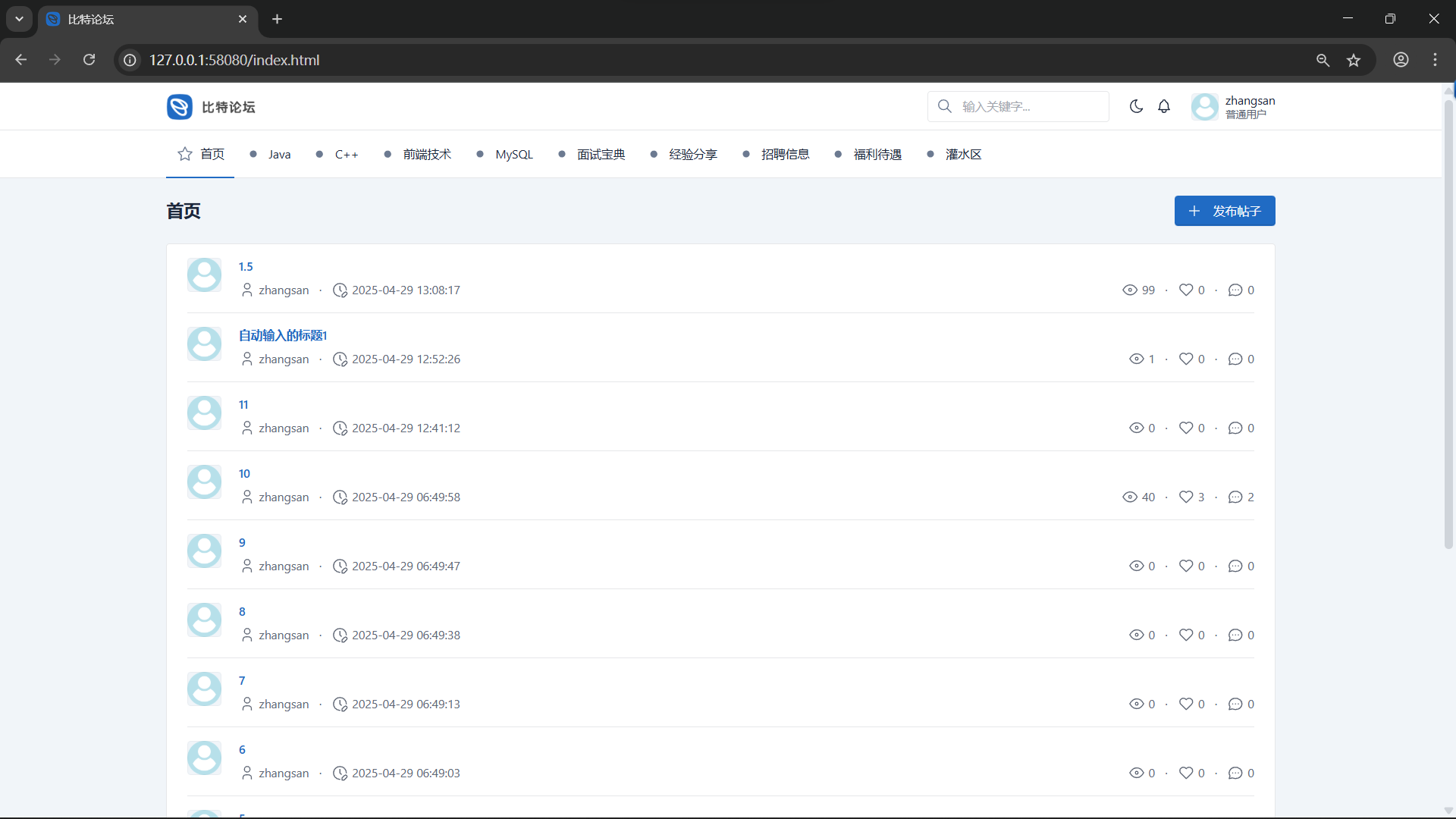The width and height of the screenshot is (1456, 819).
Task: Open the MySQL board tab
Action: (513, 154)
